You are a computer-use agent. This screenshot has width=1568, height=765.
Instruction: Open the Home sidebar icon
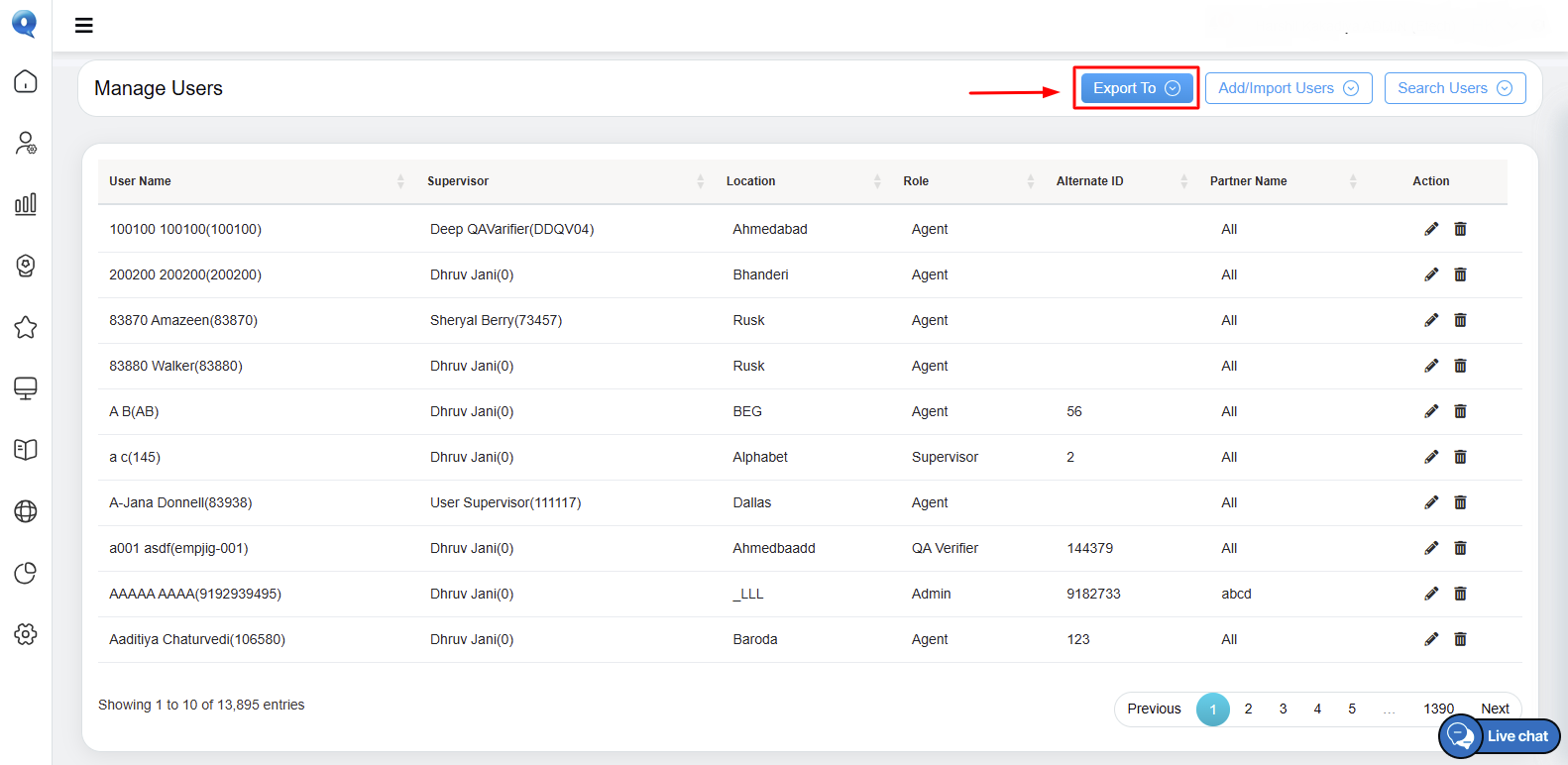coord(26,81)
